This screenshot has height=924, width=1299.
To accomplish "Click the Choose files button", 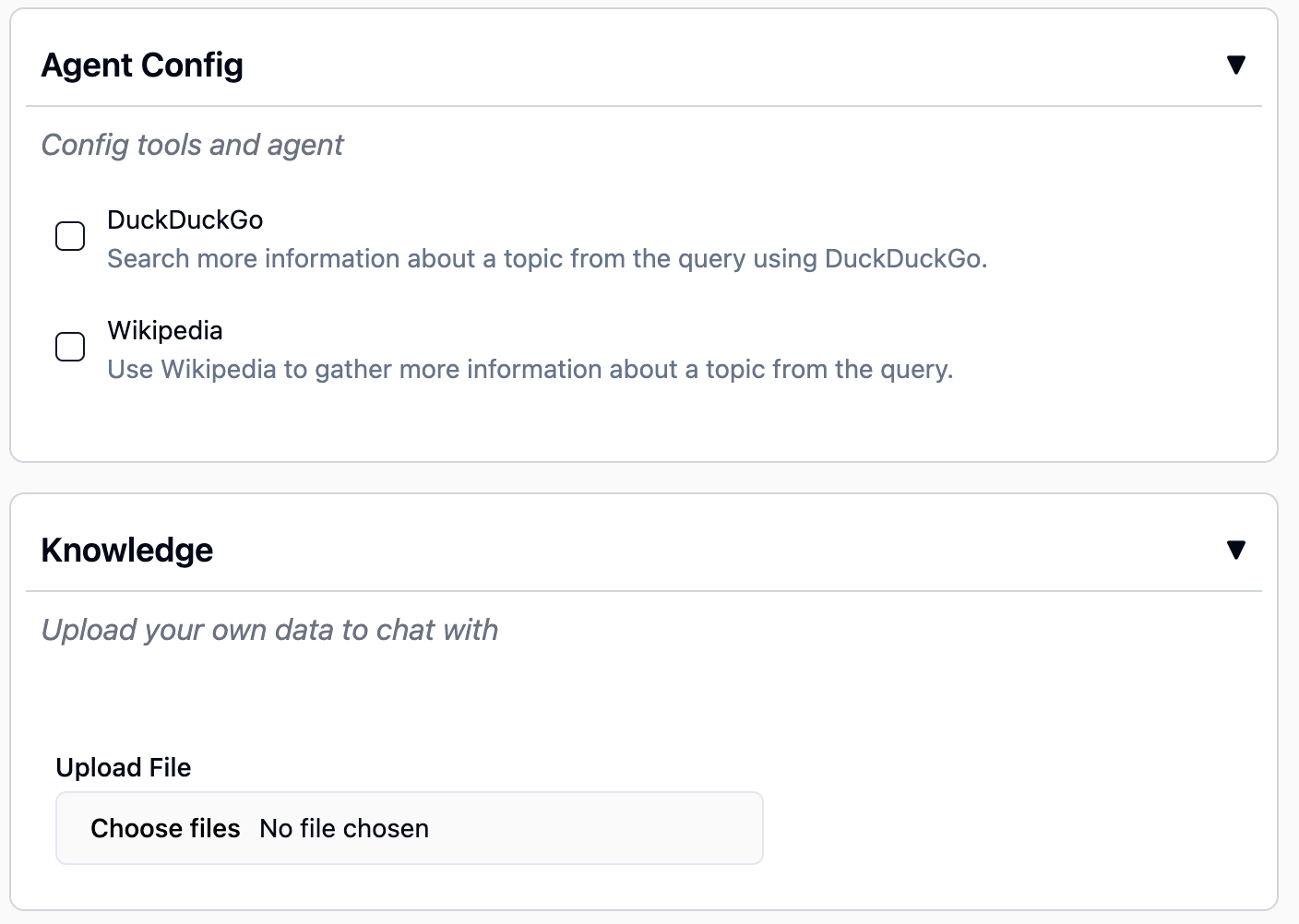I will tap(165, 828).
